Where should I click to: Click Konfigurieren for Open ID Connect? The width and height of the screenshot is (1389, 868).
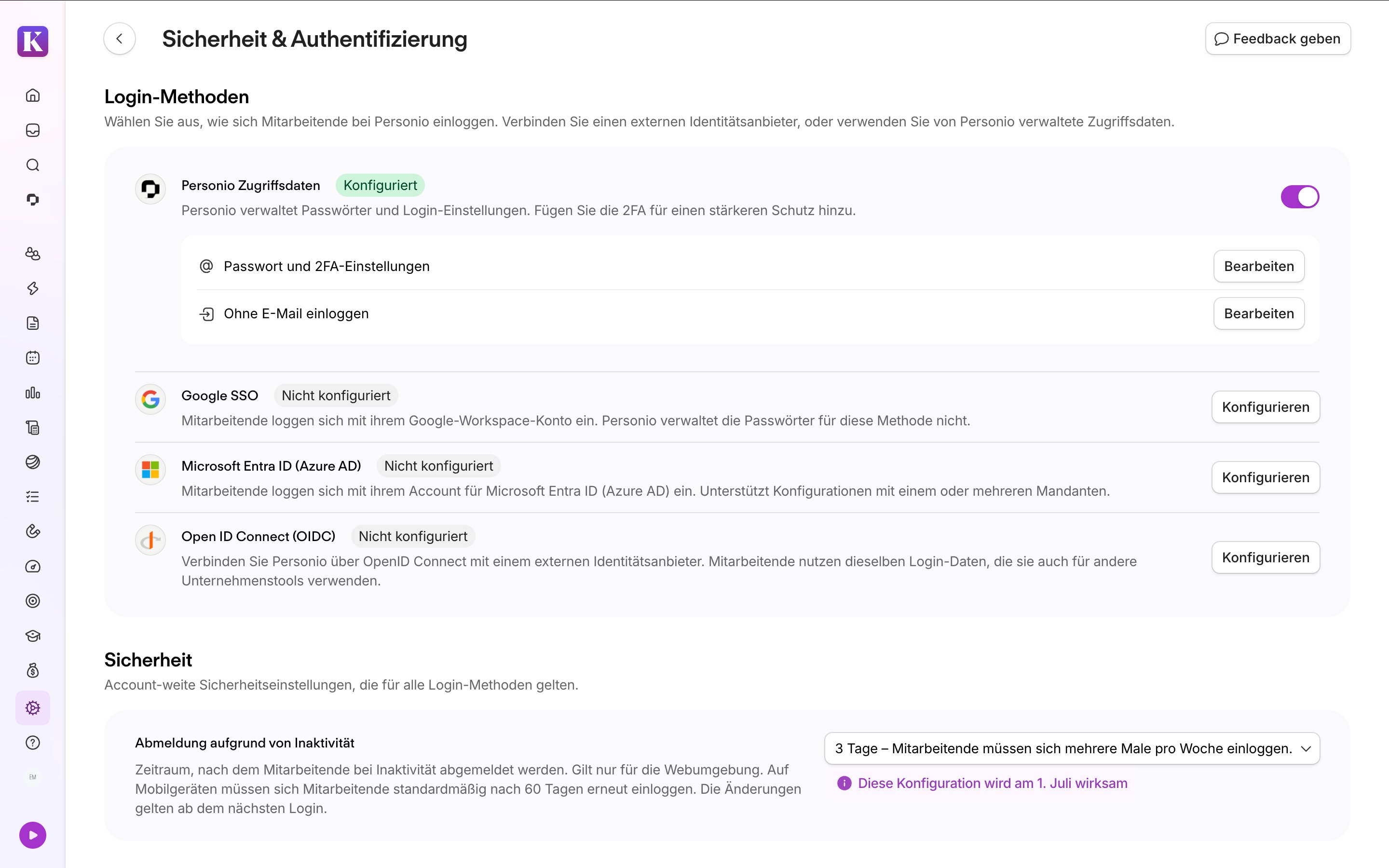click(1266, 557)
